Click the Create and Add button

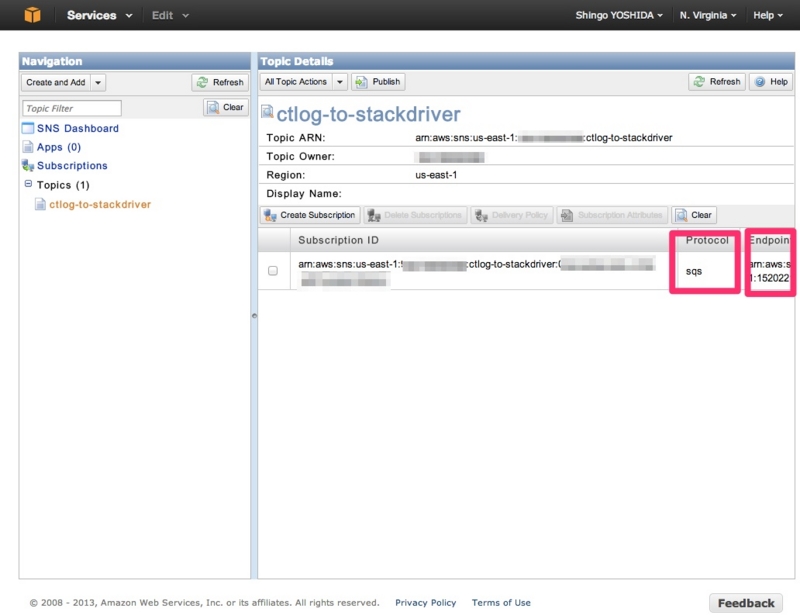coord(56,82)
